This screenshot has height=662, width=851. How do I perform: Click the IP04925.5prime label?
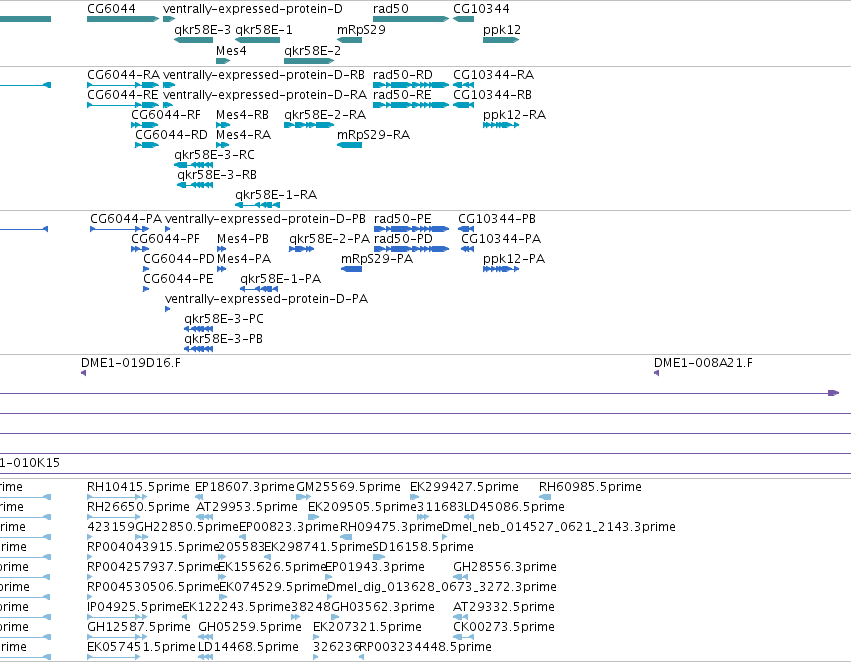coord(135,607)
